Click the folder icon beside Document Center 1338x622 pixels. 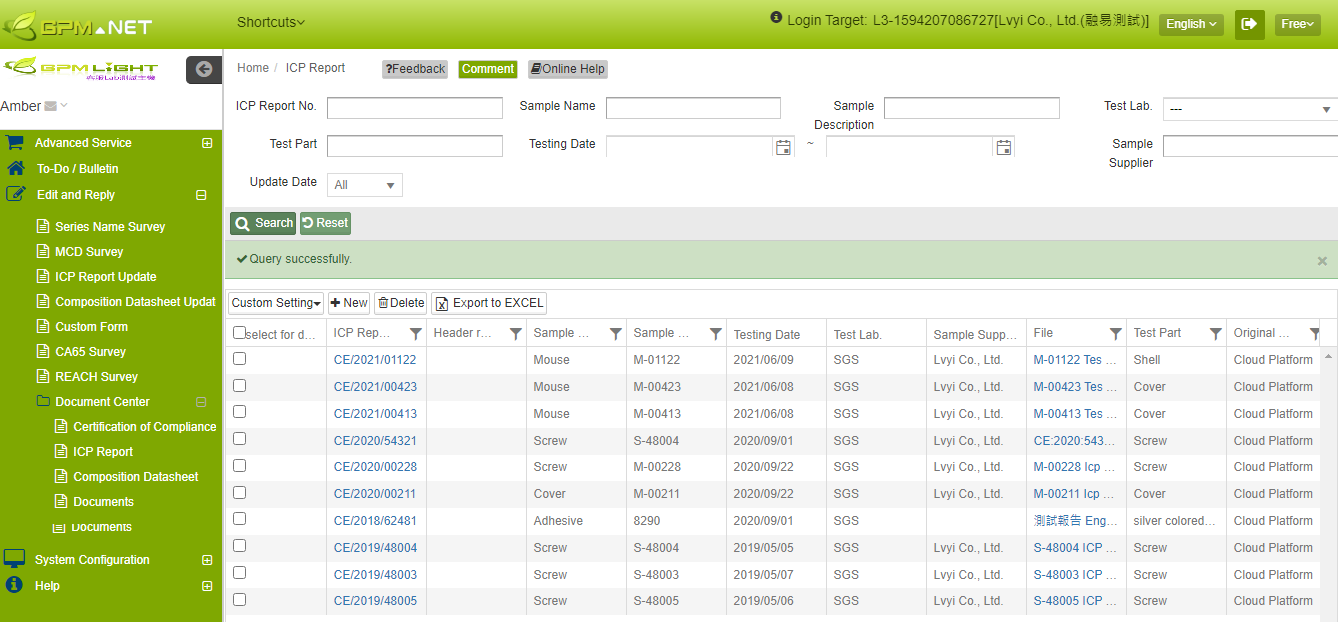coord(42,401)
